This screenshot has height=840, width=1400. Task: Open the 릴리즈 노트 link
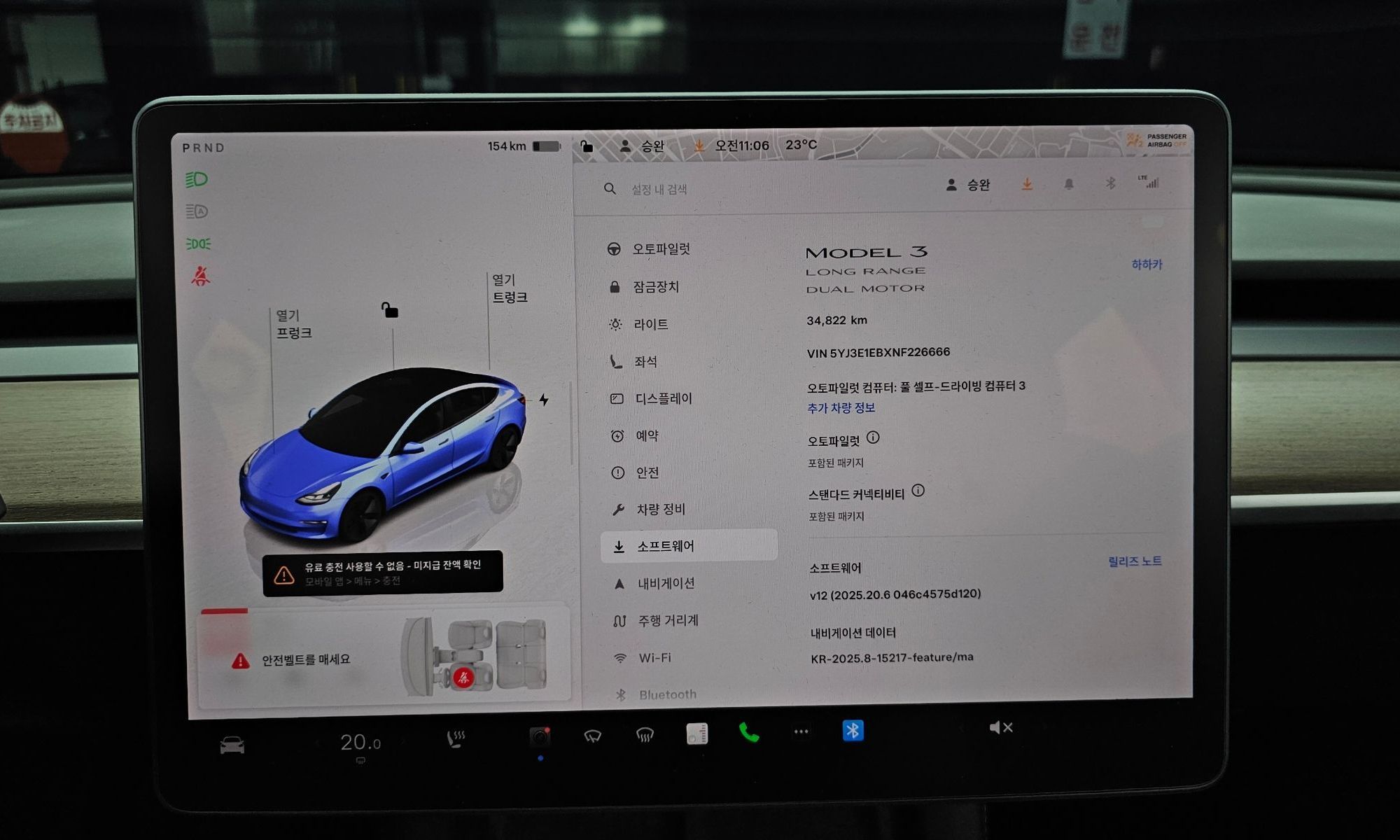1134,561
